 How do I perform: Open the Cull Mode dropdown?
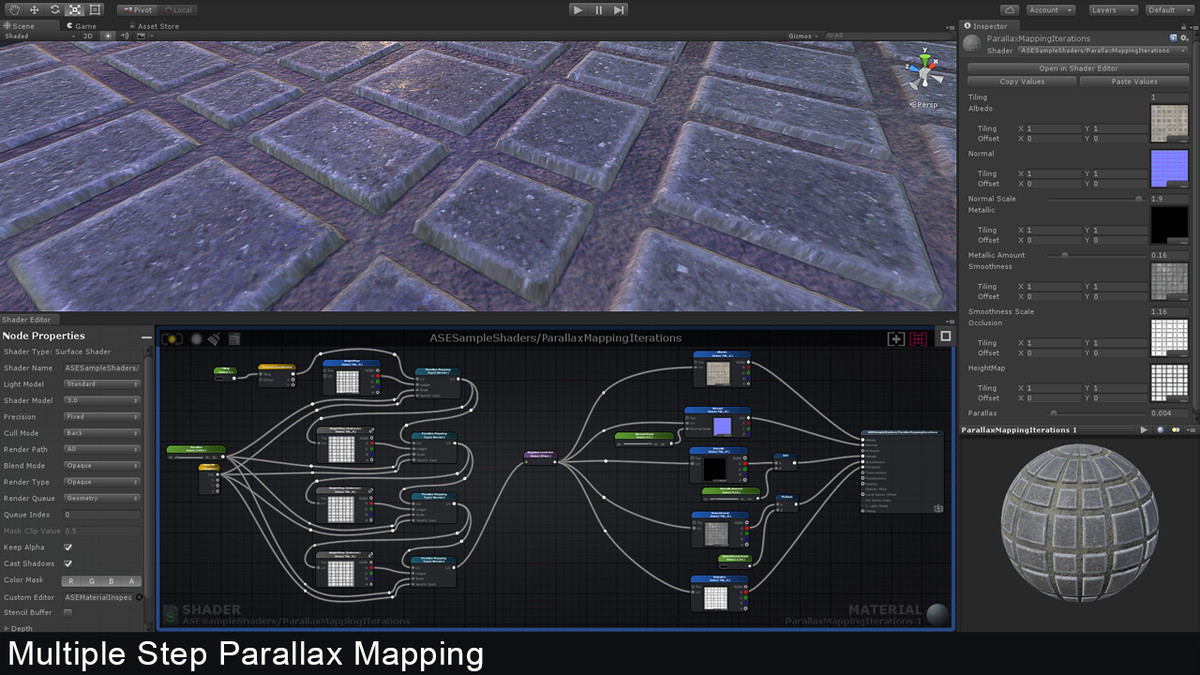click(x=102, y=433)
